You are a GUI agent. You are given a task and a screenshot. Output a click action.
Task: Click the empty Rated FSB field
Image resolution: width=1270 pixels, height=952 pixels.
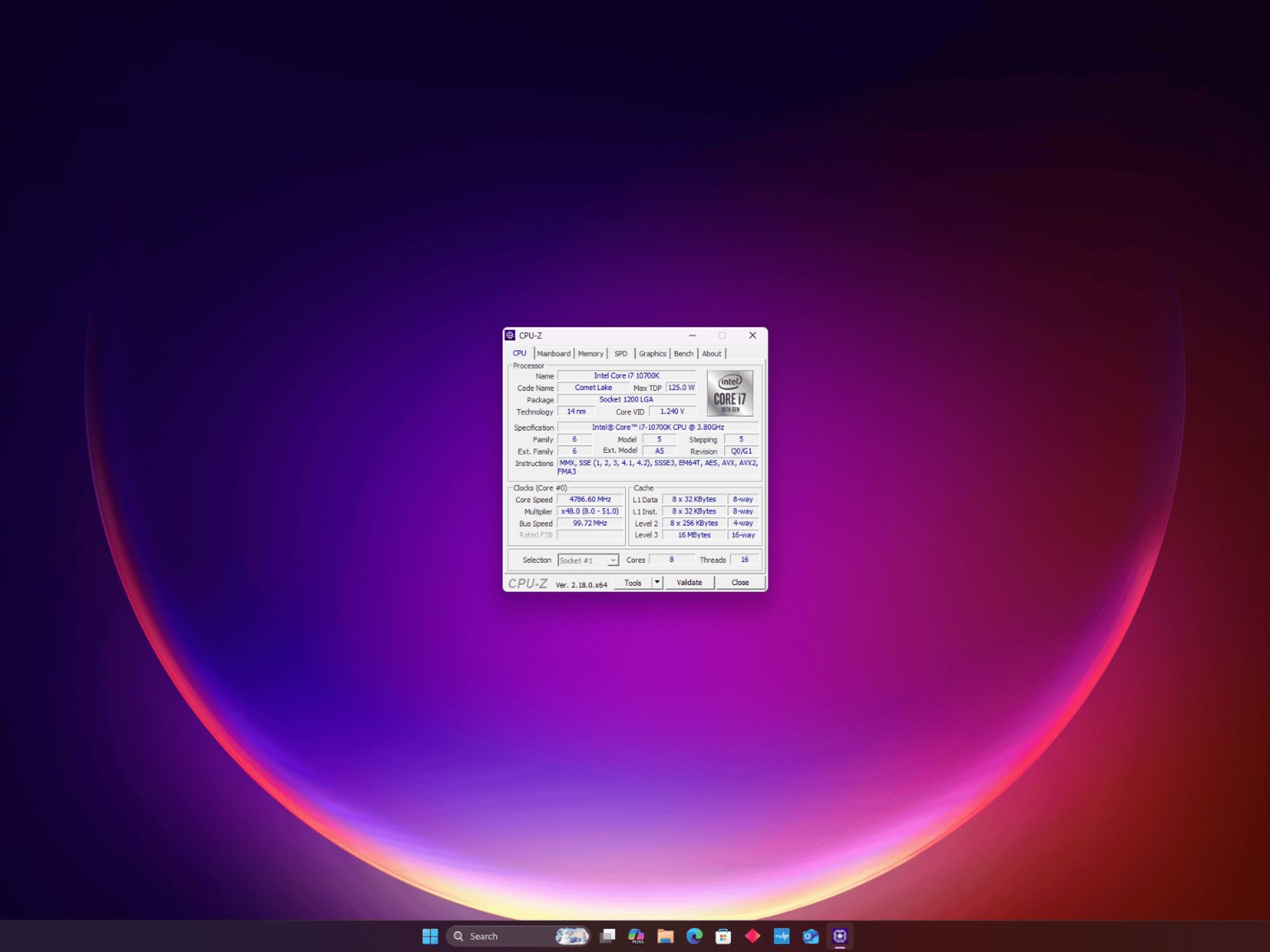point(590,535)
